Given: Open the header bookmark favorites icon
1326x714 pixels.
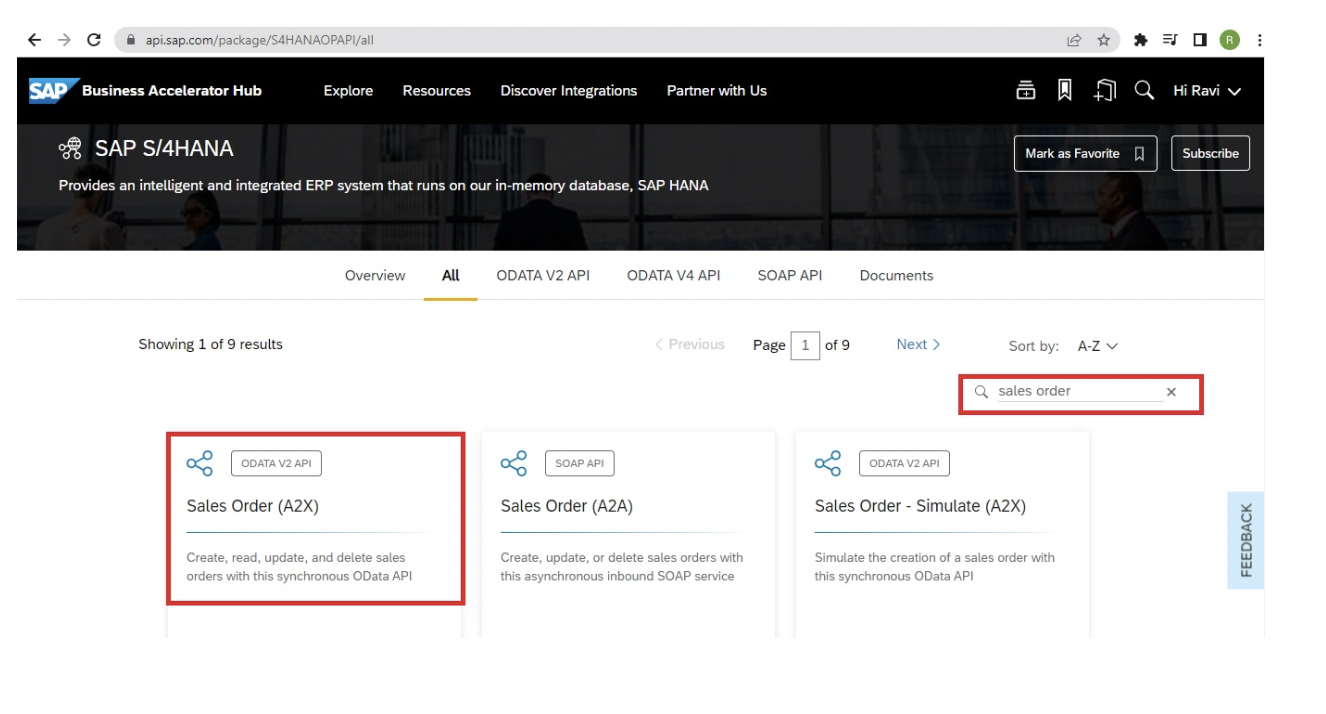Looking at the screenshot, I should [x=1065, y=91].
